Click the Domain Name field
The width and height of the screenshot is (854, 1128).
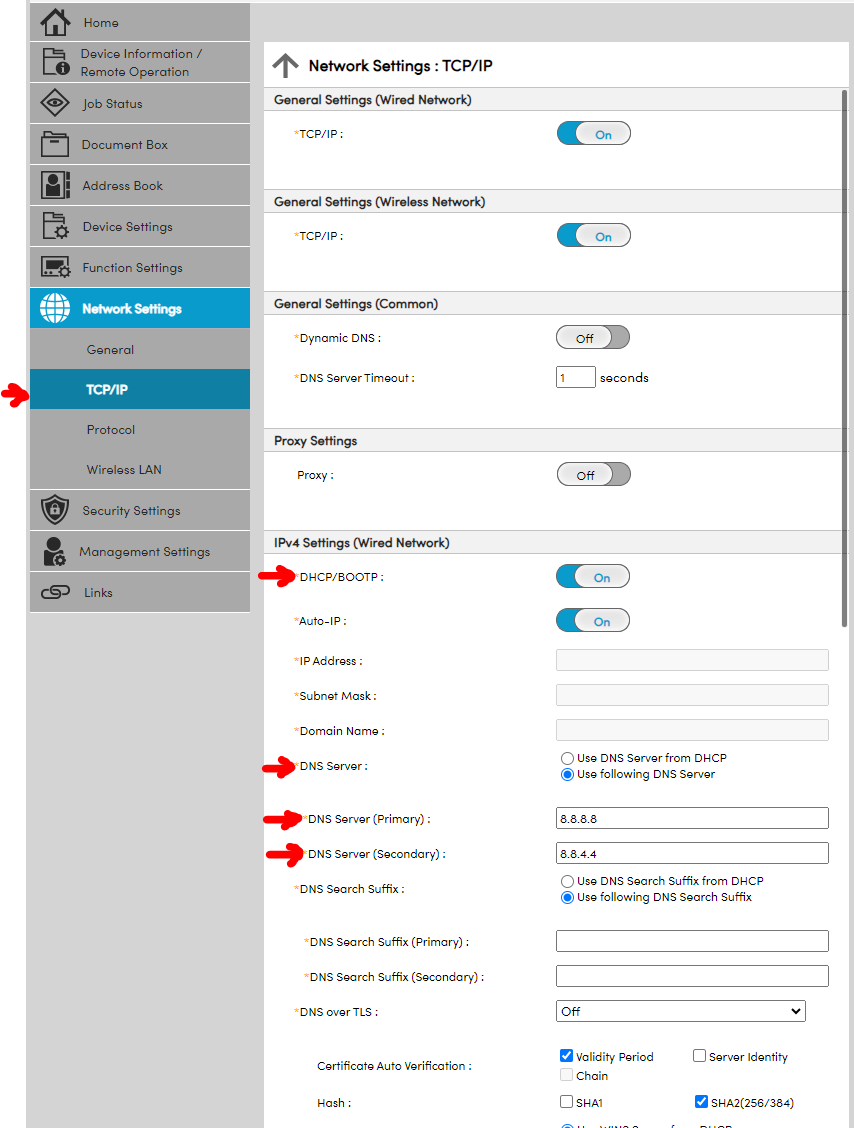692,730
